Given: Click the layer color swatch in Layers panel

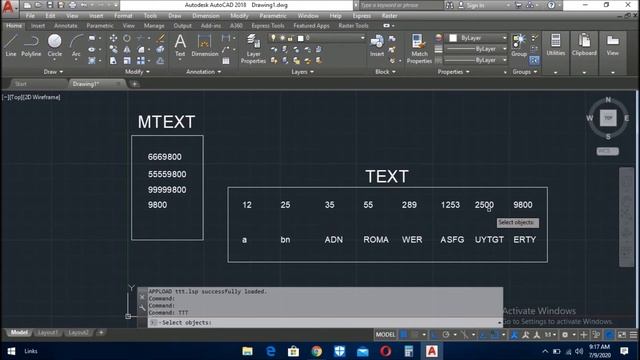Looking at the screenshot, I should pyautogui.click(x=300, y=38).
